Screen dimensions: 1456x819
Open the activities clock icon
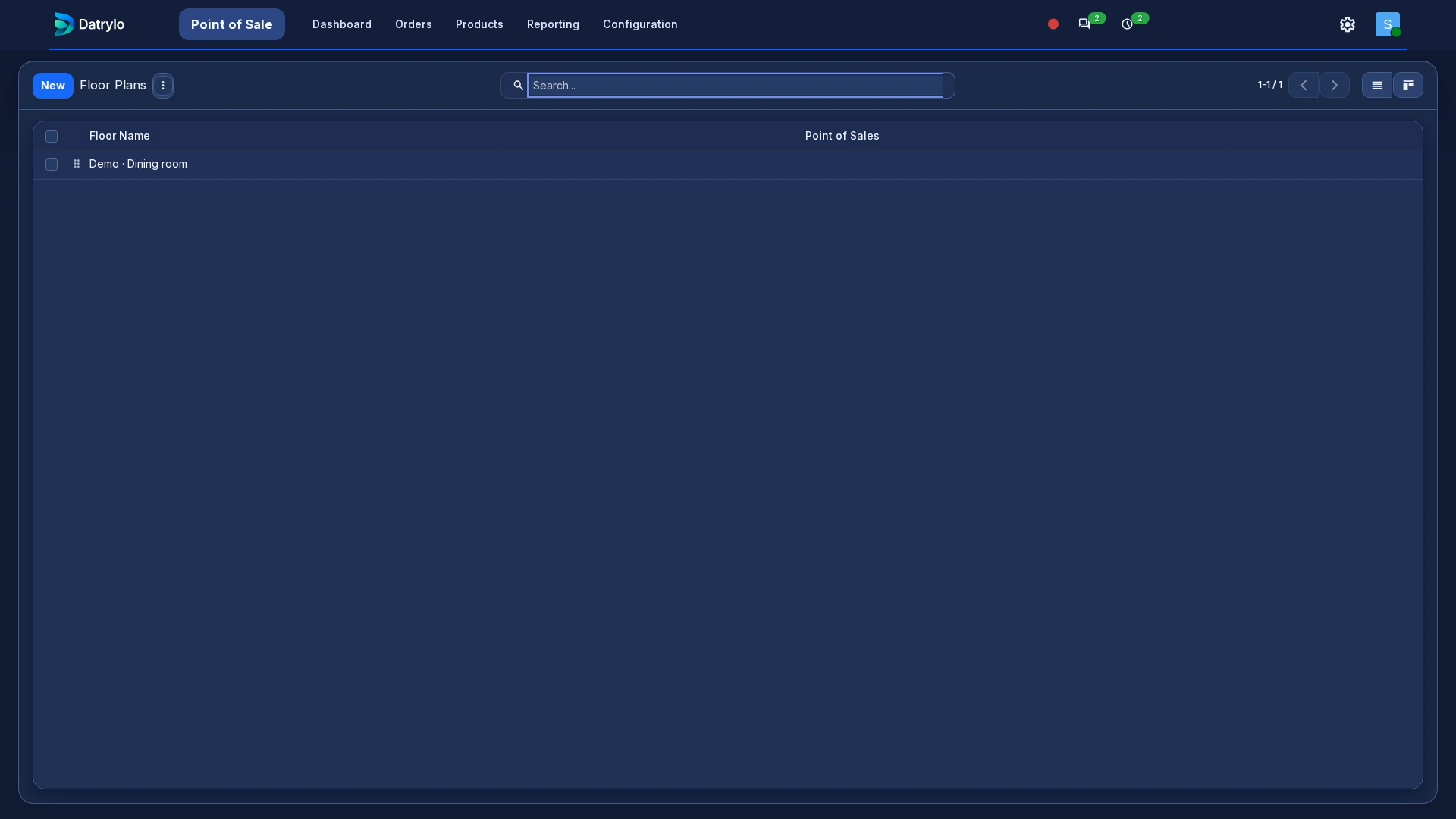click(x=1128, y=24)
